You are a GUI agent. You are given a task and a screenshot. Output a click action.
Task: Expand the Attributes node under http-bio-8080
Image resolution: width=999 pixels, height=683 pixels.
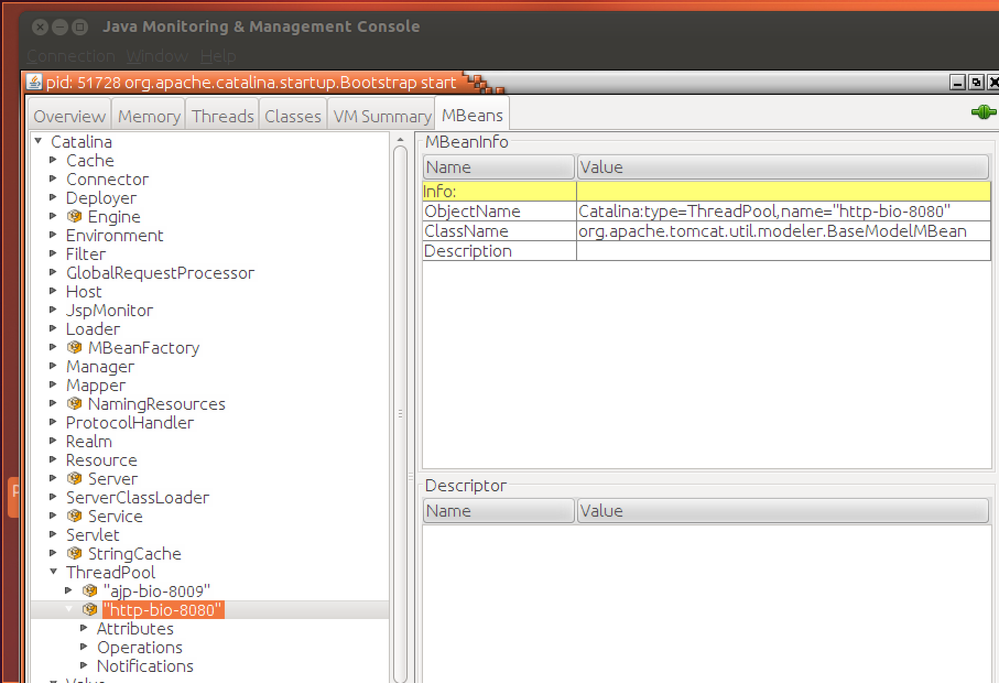point(84,629)
